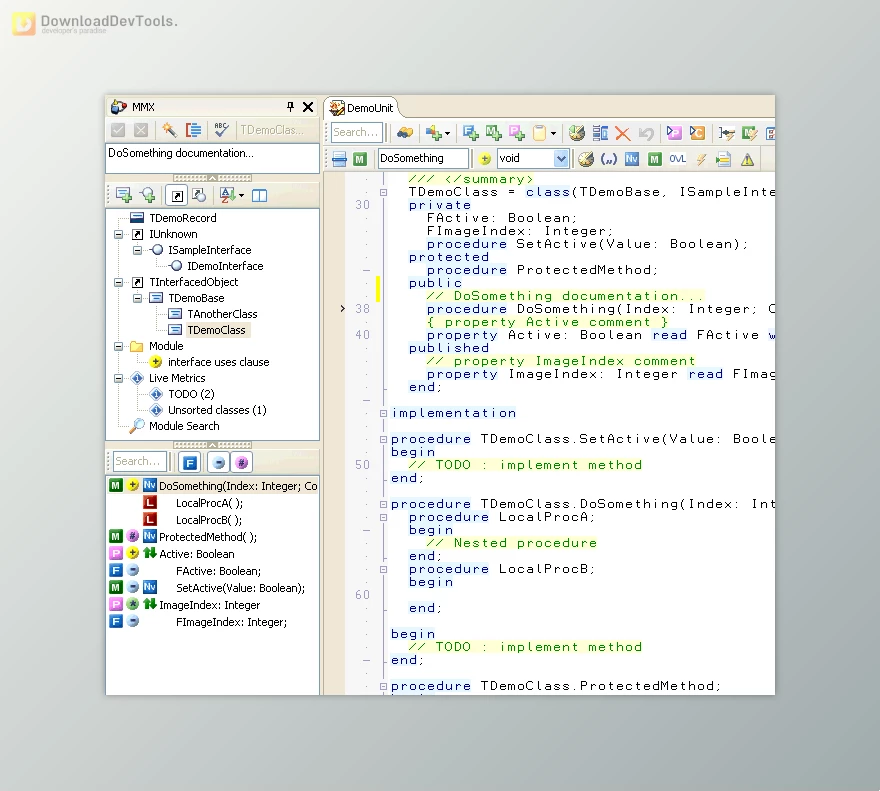Screen dimensions: 880x791
Task: Collapse the TDemoBase tree node
Action: [137, 298]
